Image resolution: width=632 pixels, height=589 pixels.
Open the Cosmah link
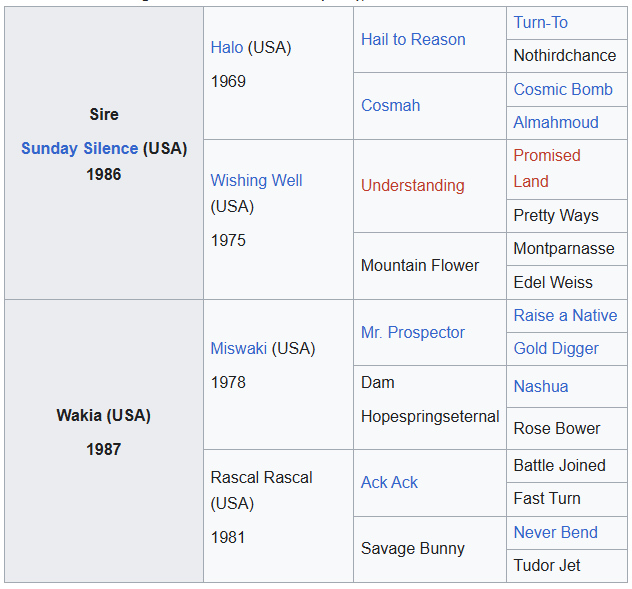391,106
